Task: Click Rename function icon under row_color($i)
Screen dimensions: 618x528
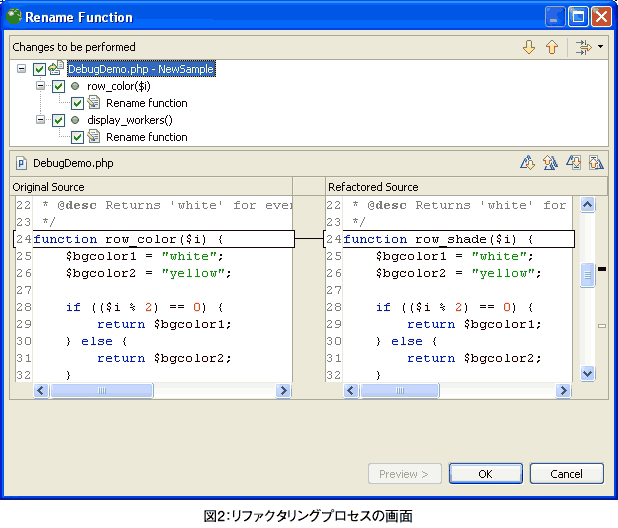Action: tap(93, 103)
